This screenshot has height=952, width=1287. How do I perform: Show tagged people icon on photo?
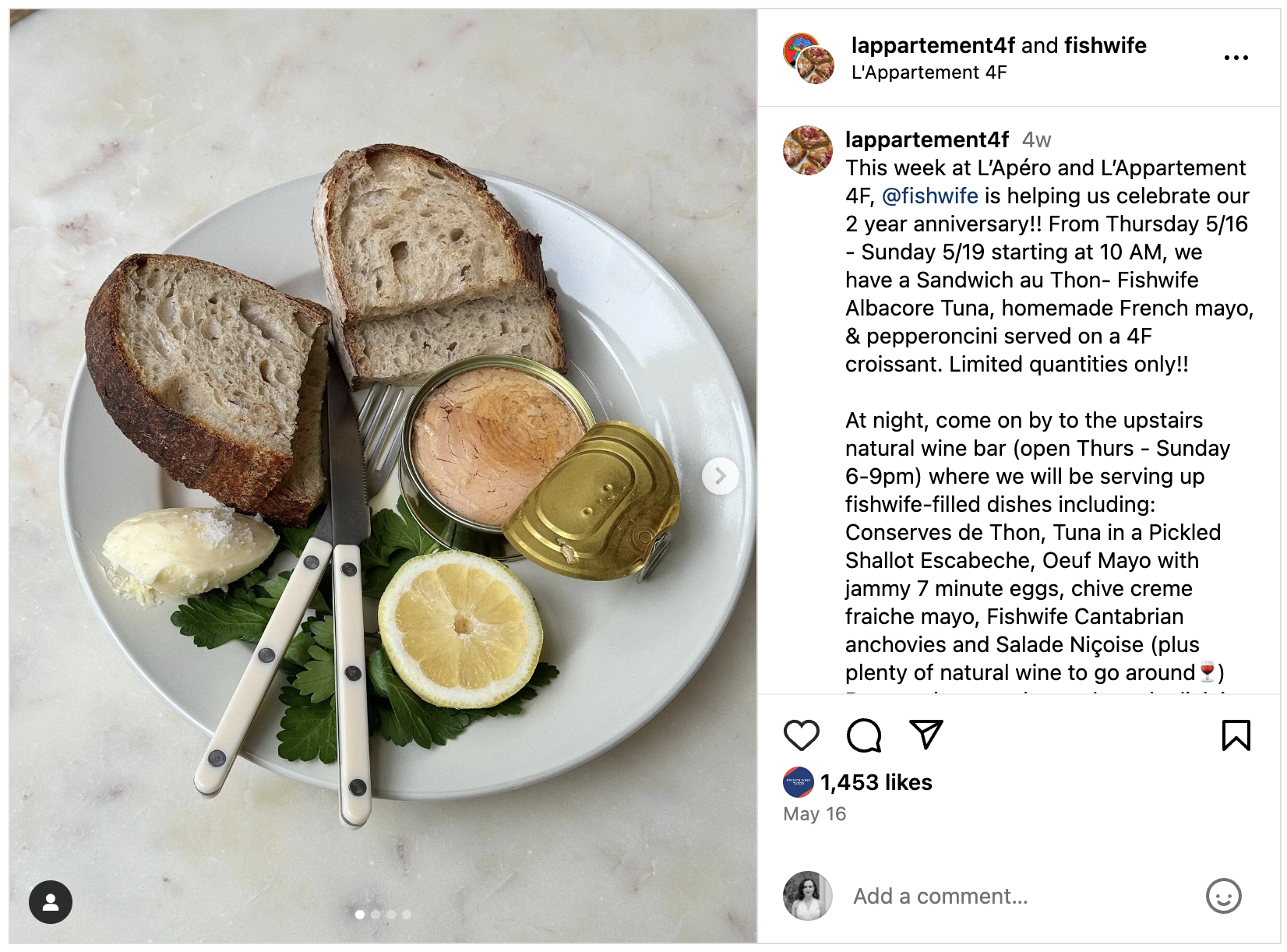(x=51, y=902)
